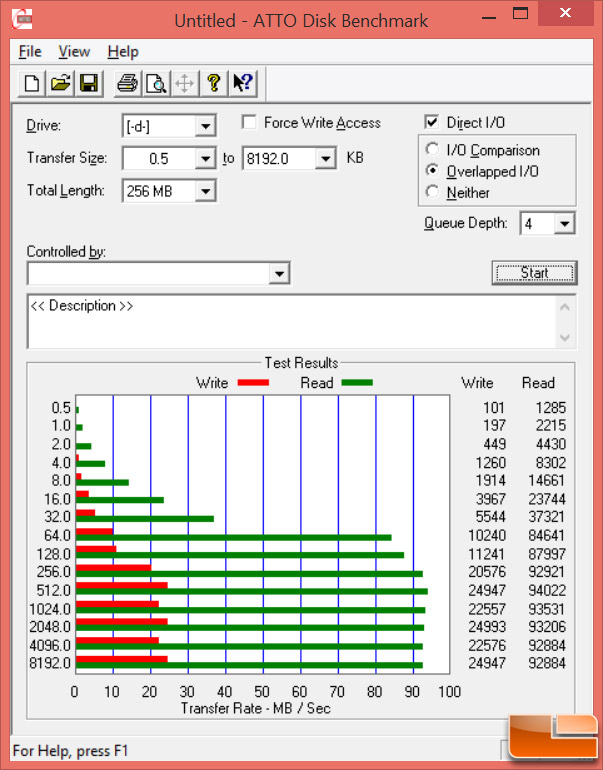603x770 pixels.
Task: Click the status bar text For Help, press F1
Action: (70, 751)
